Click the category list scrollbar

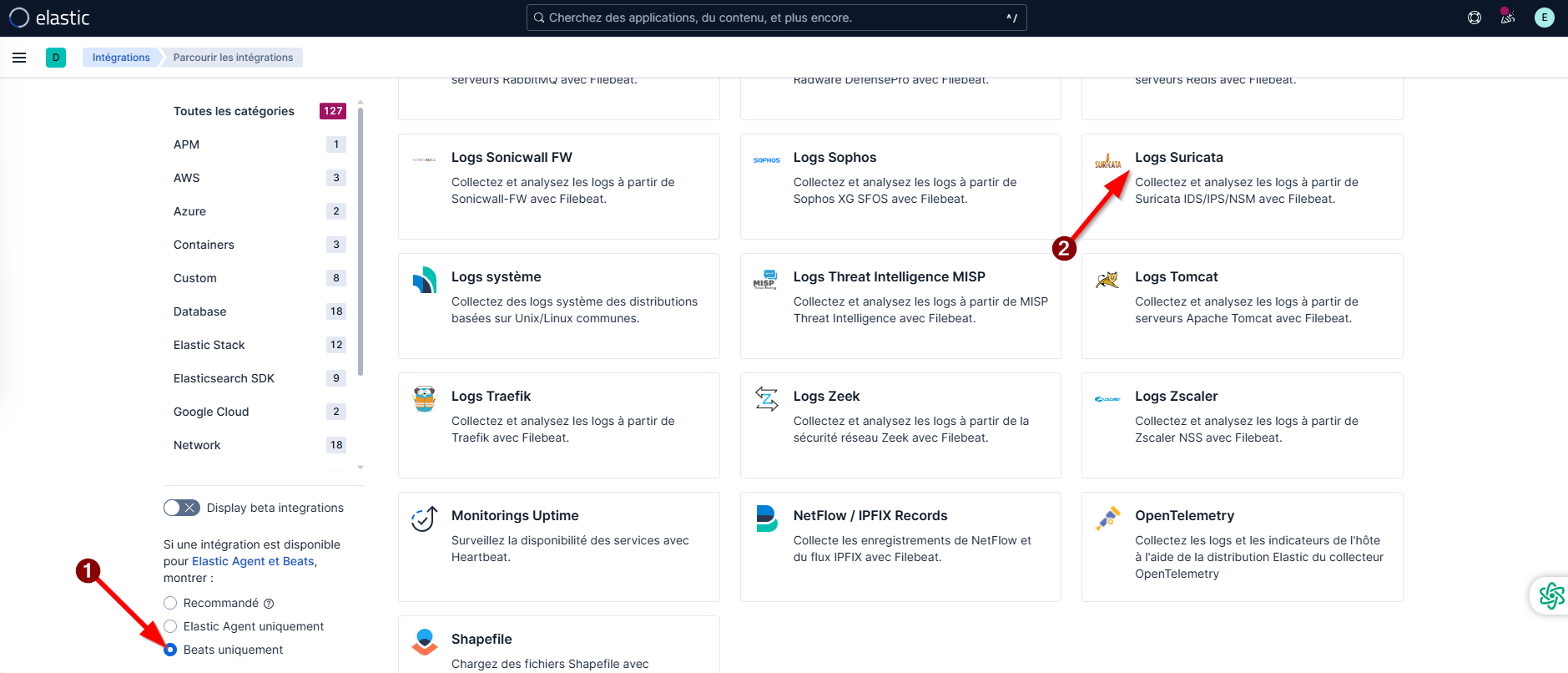(360, 242)
